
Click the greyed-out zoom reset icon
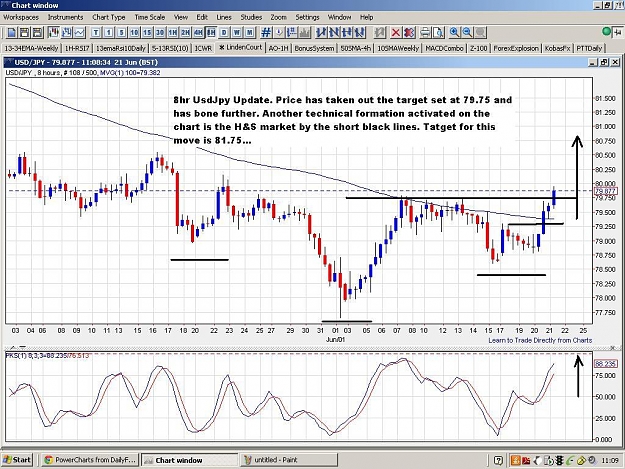[x=480, y=32]
